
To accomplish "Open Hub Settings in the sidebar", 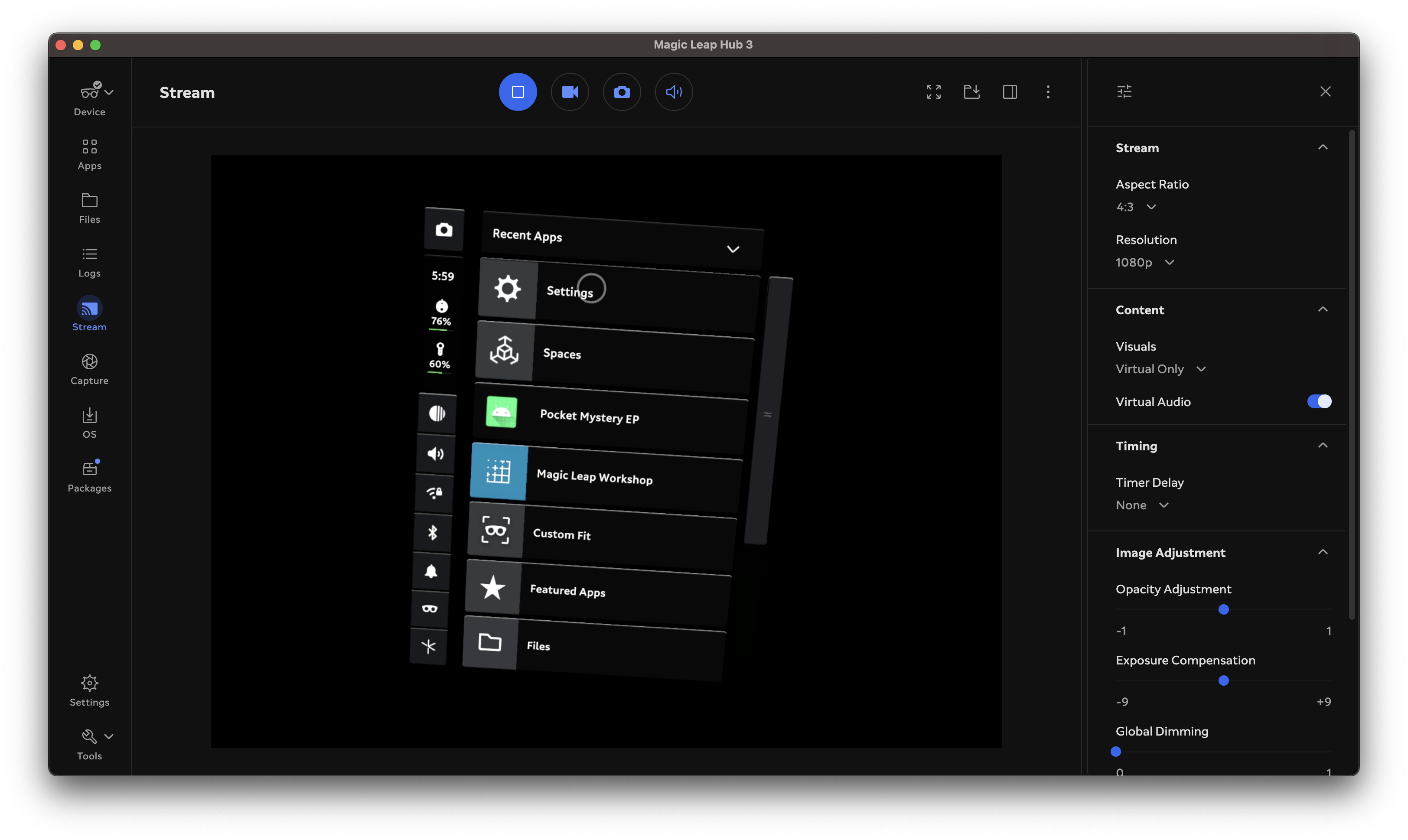I will (89, 690).
